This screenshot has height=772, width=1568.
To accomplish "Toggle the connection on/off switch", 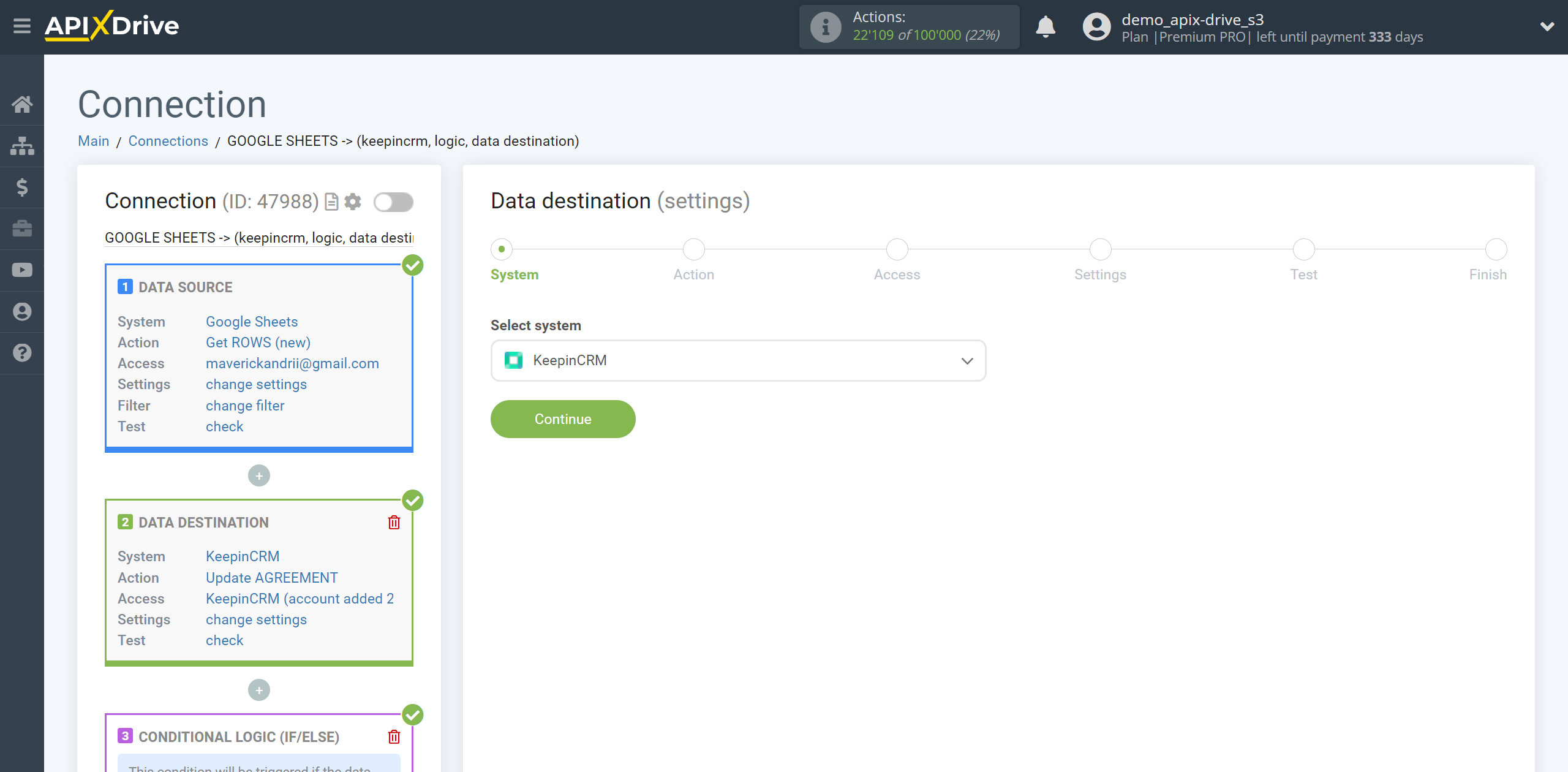I will click(393, 202).
